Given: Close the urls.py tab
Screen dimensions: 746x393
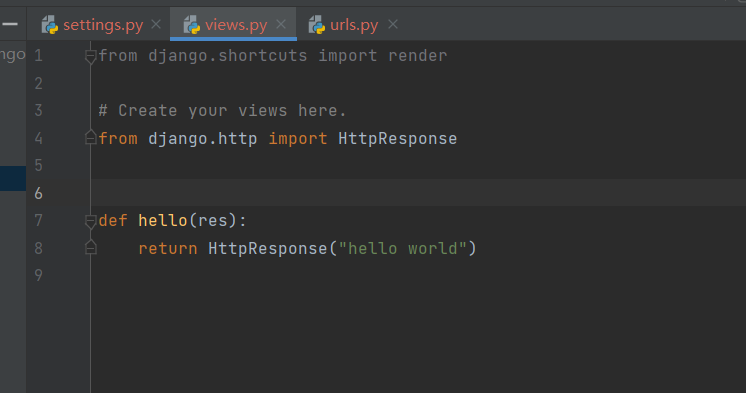Looking at the screenshot, I should 393,24.
